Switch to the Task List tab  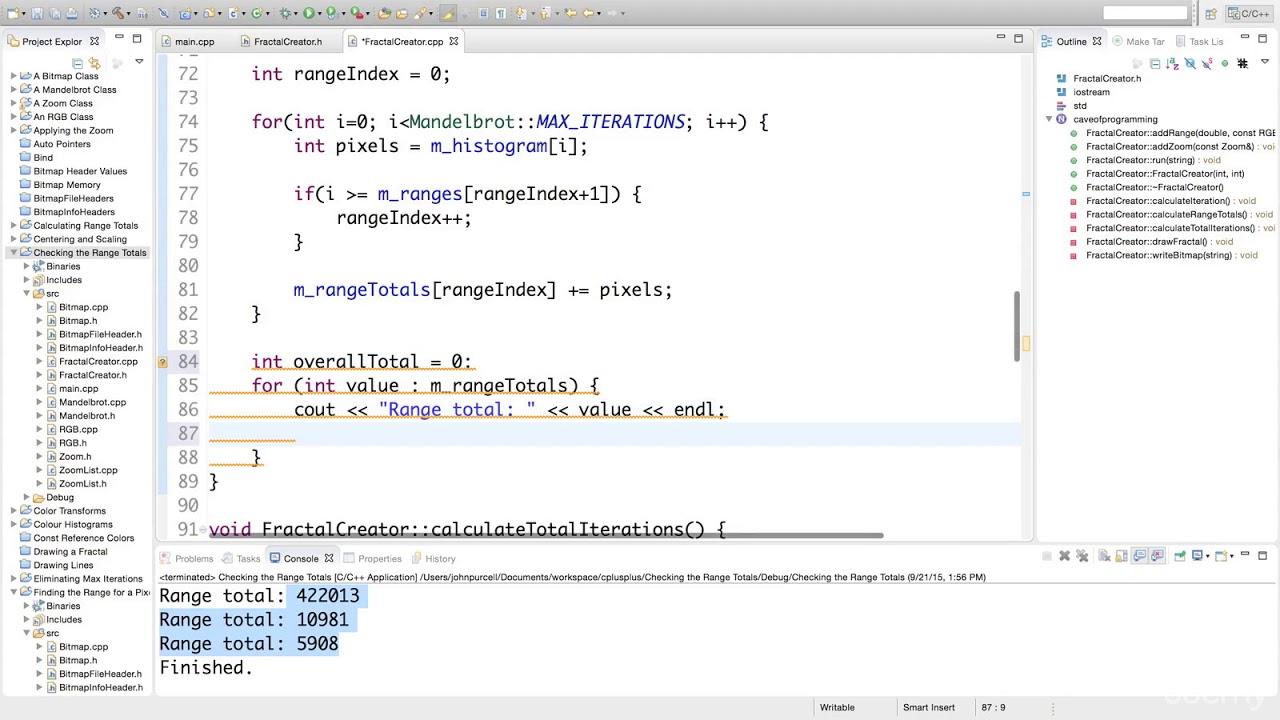[1206, 42]
